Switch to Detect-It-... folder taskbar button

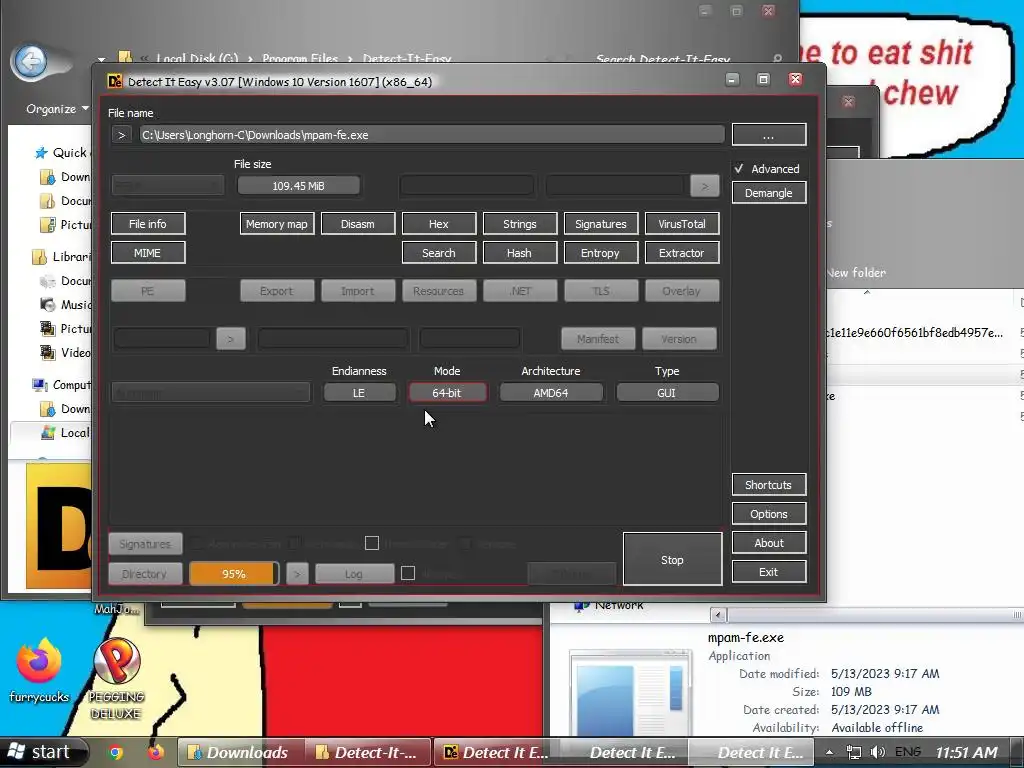coord(368,752)
